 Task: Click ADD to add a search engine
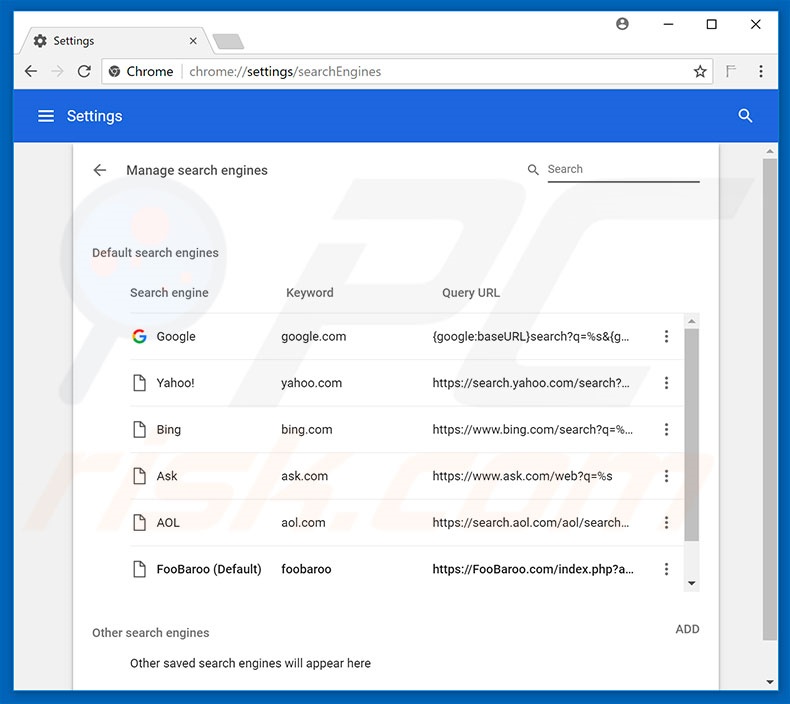(687, 629)
